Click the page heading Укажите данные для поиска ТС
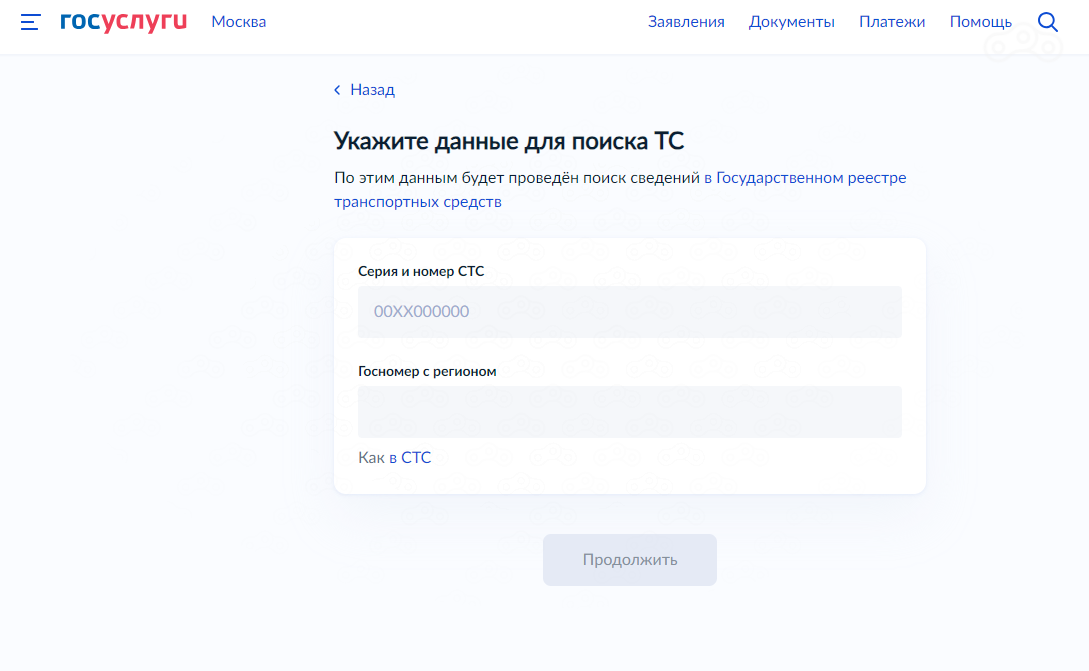The height and width of the screenshot is (671, 1089). pyautogui.click(x=508, y=140)
